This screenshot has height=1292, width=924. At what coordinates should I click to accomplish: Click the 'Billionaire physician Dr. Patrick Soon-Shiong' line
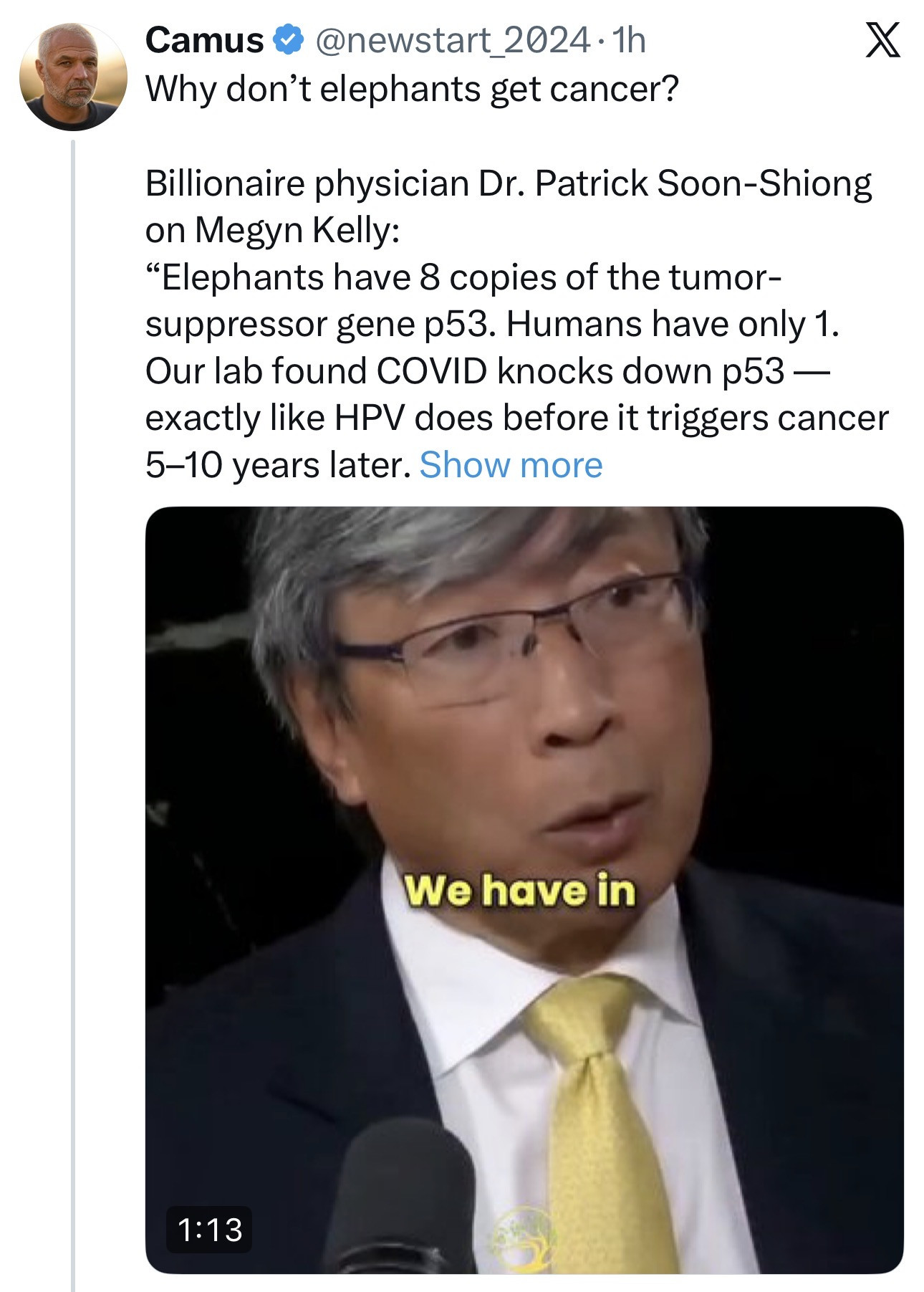(x=509, y=183)
